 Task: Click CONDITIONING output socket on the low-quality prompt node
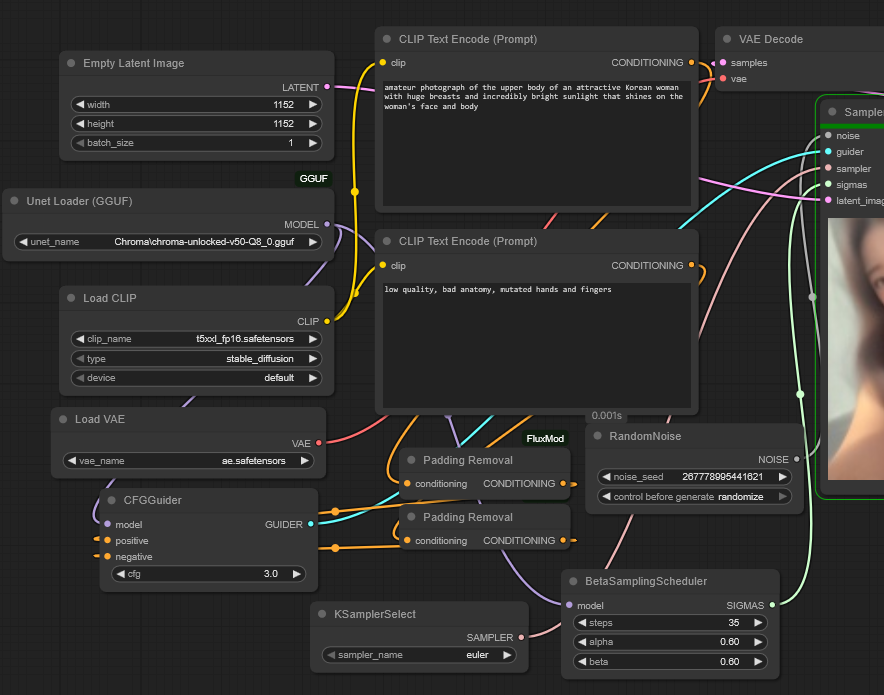(x=692, y=265)
